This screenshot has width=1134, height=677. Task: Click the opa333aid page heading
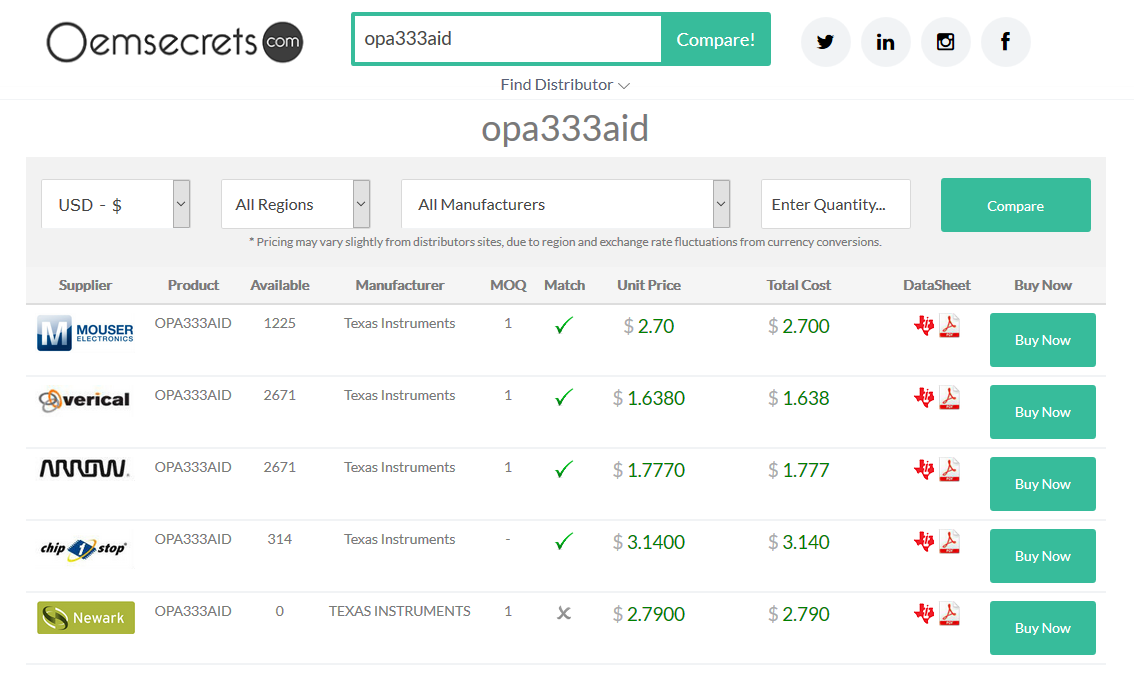(x=565, y=129)
